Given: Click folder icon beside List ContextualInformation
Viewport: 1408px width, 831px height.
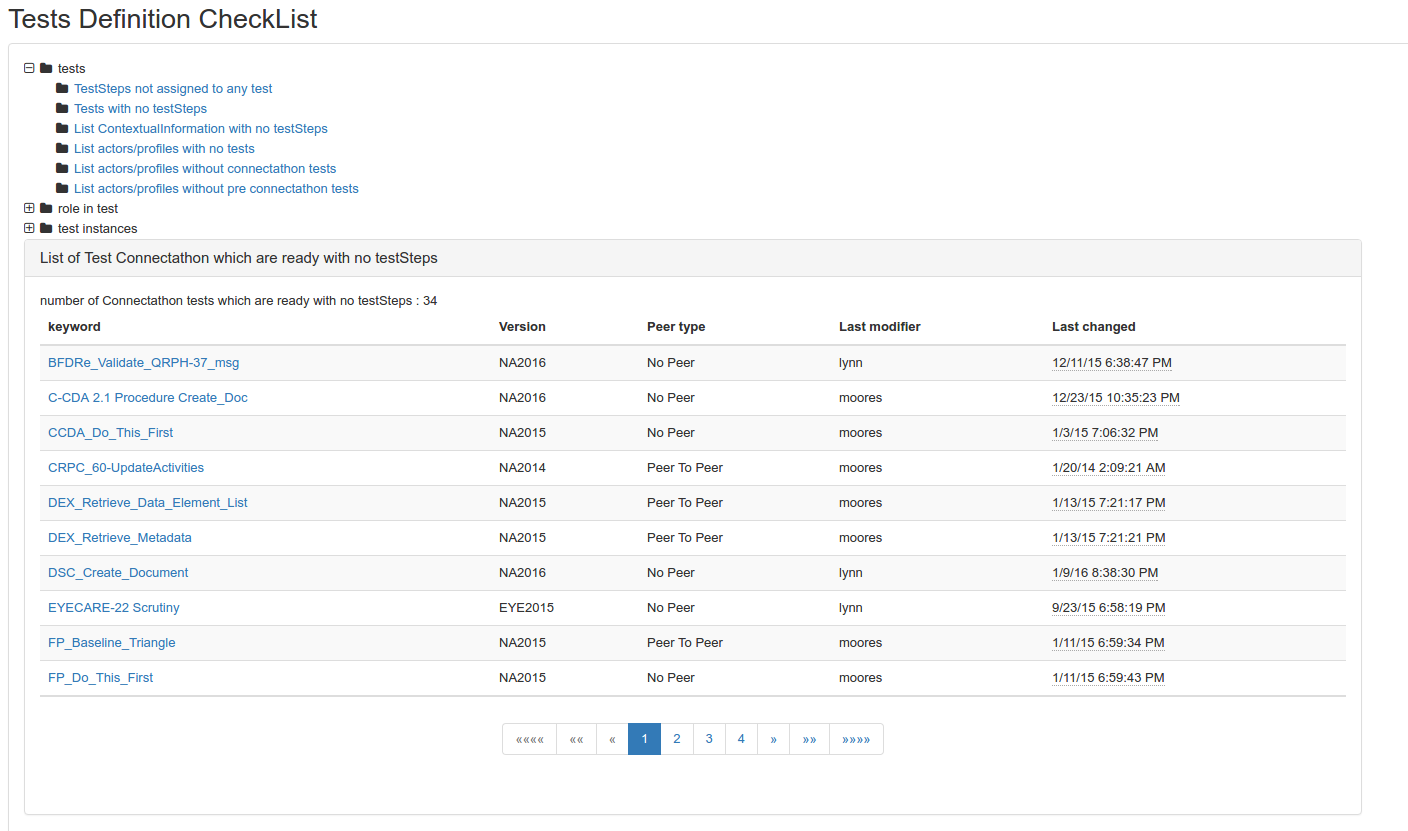Looking at the screenshot, I should (62, 129).
